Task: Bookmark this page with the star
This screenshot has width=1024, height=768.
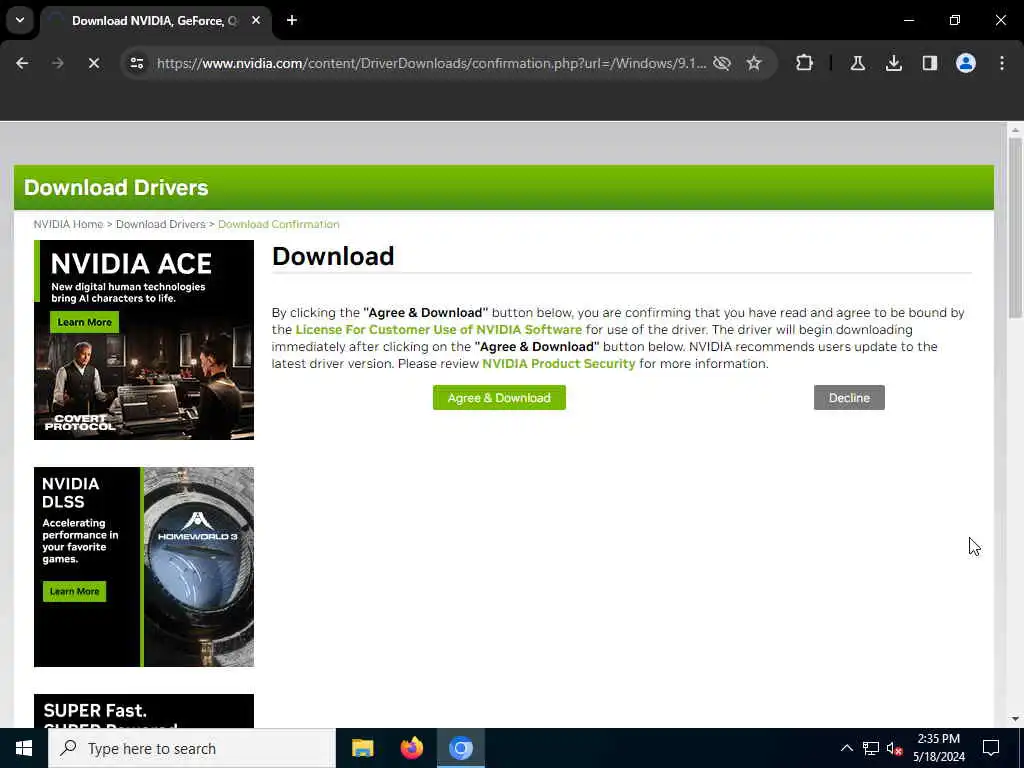Action: tap(754, 63)
